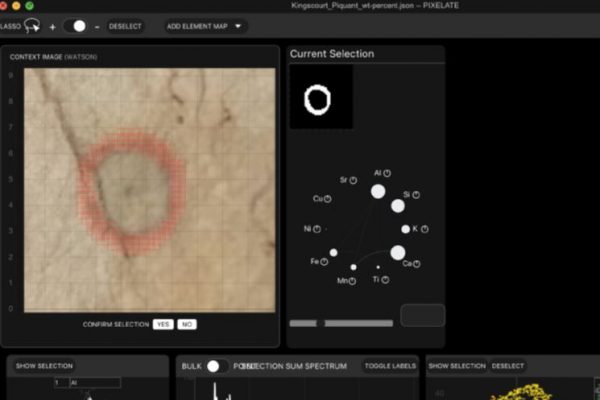600x400 pixels.
Task: Click the power icon next to Si
Action: [417, 194]
